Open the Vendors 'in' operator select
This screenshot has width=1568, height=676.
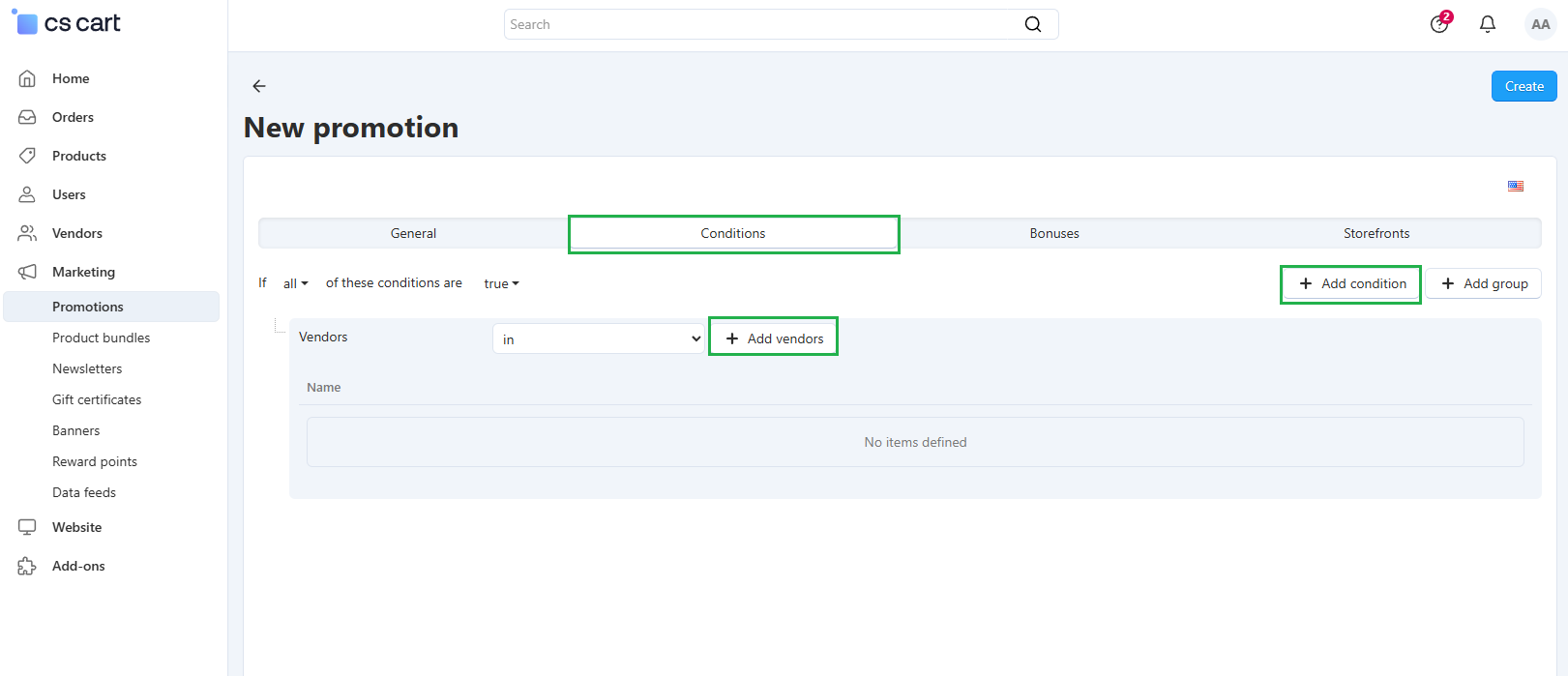click(x=599, y=338)
